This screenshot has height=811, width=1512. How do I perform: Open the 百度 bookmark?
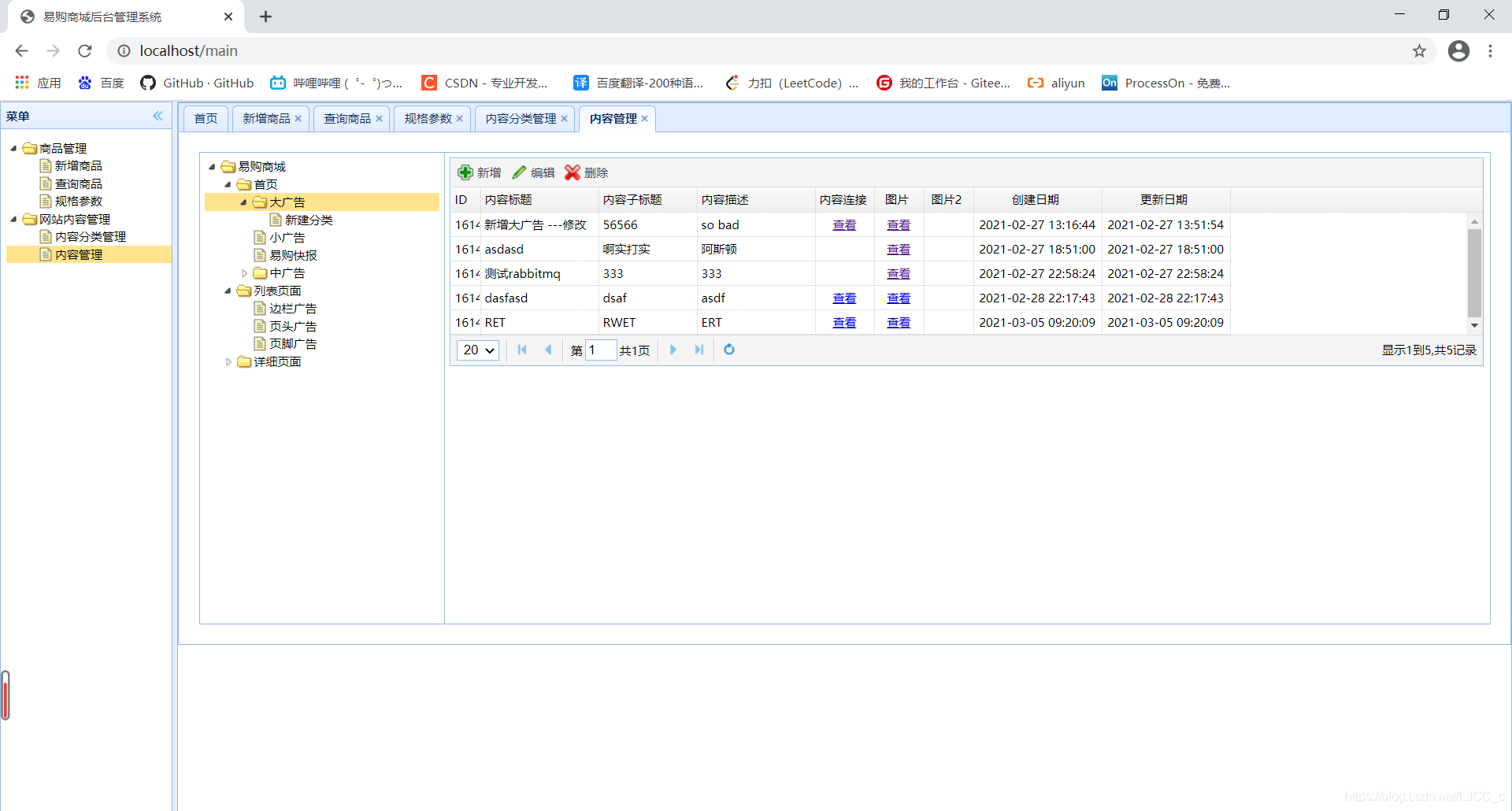(x=101, y=83)
